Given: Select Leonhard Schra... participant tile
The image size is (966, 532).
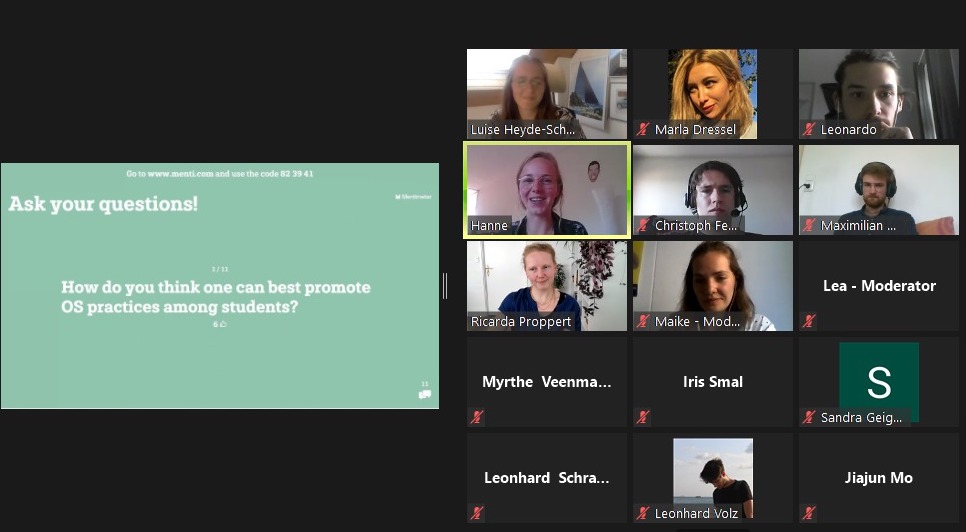Looking at the screenshot, I should [x=547, y=478].
